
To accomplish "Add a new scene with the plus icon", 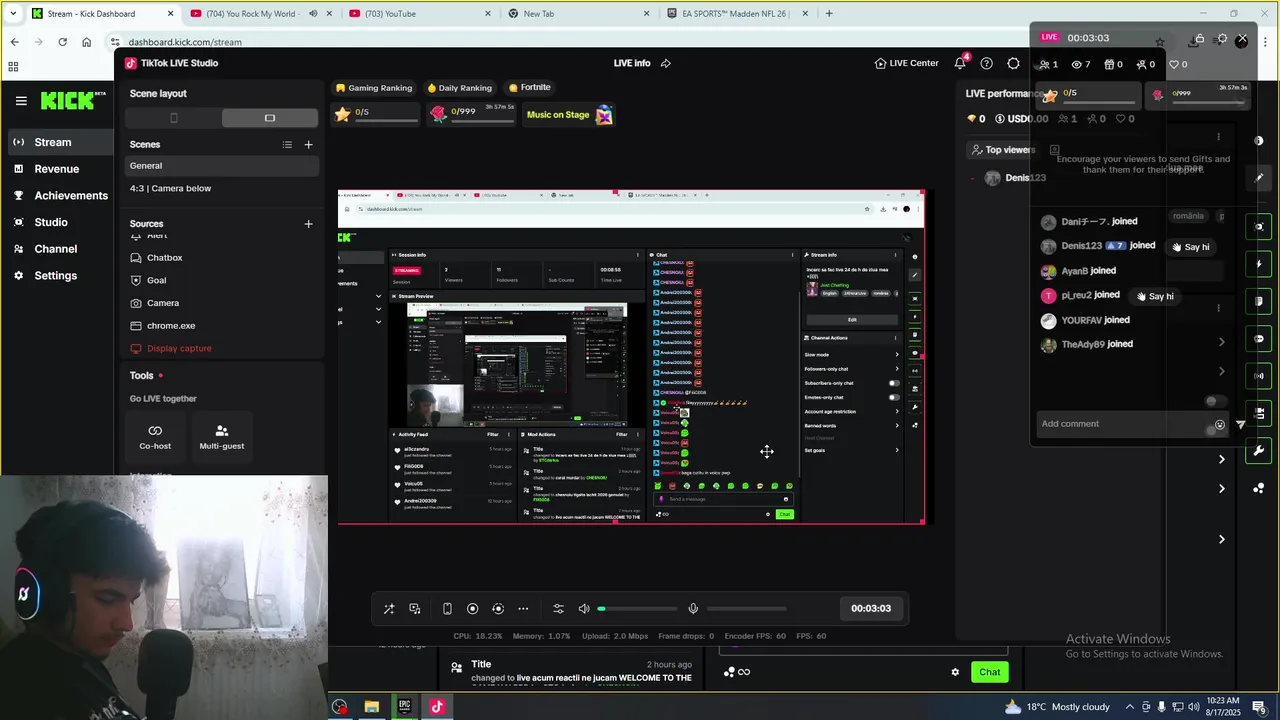I will click(308, 145).
